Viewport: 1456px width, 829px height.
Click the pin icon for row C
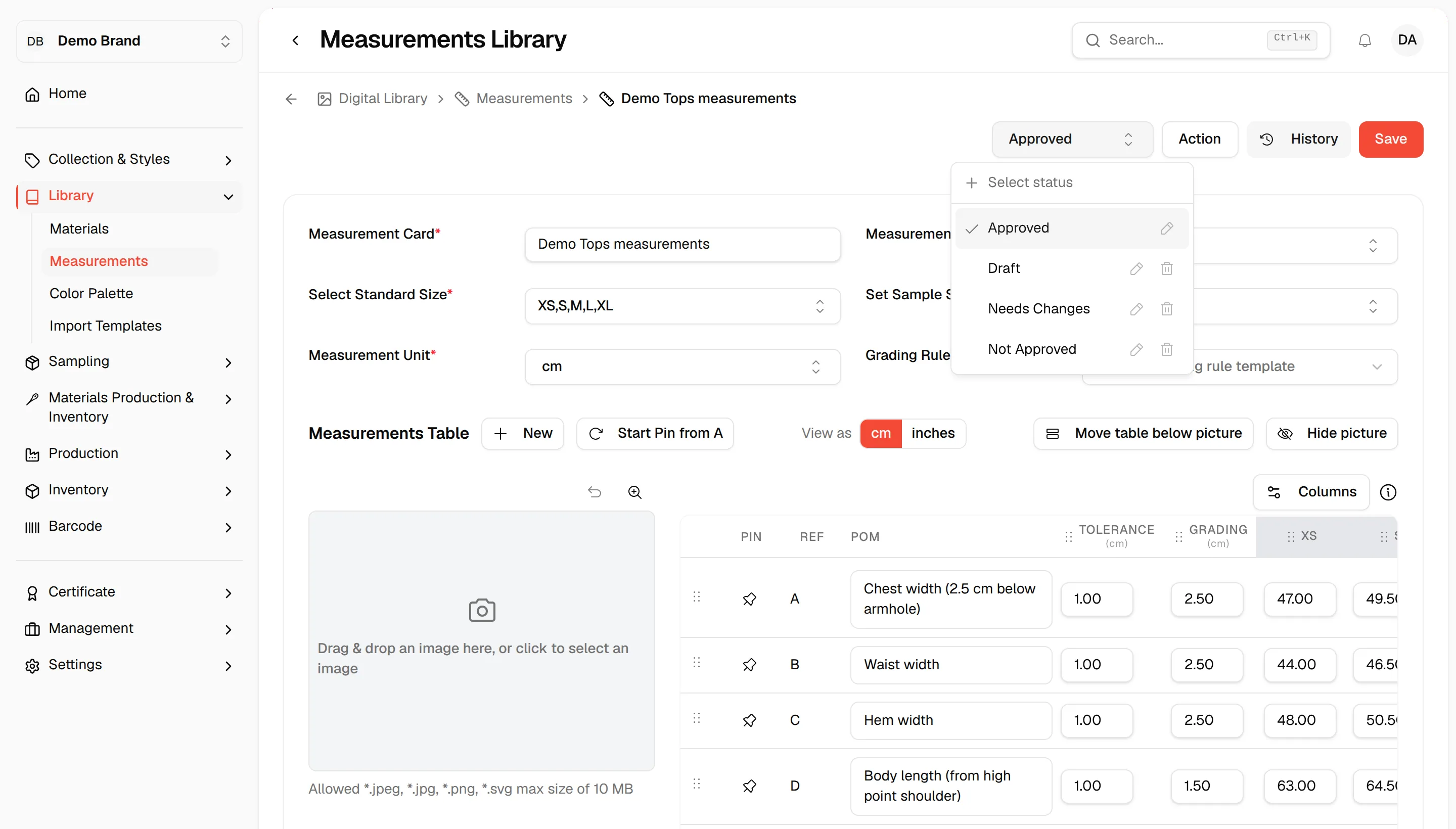tap(749, 720)
